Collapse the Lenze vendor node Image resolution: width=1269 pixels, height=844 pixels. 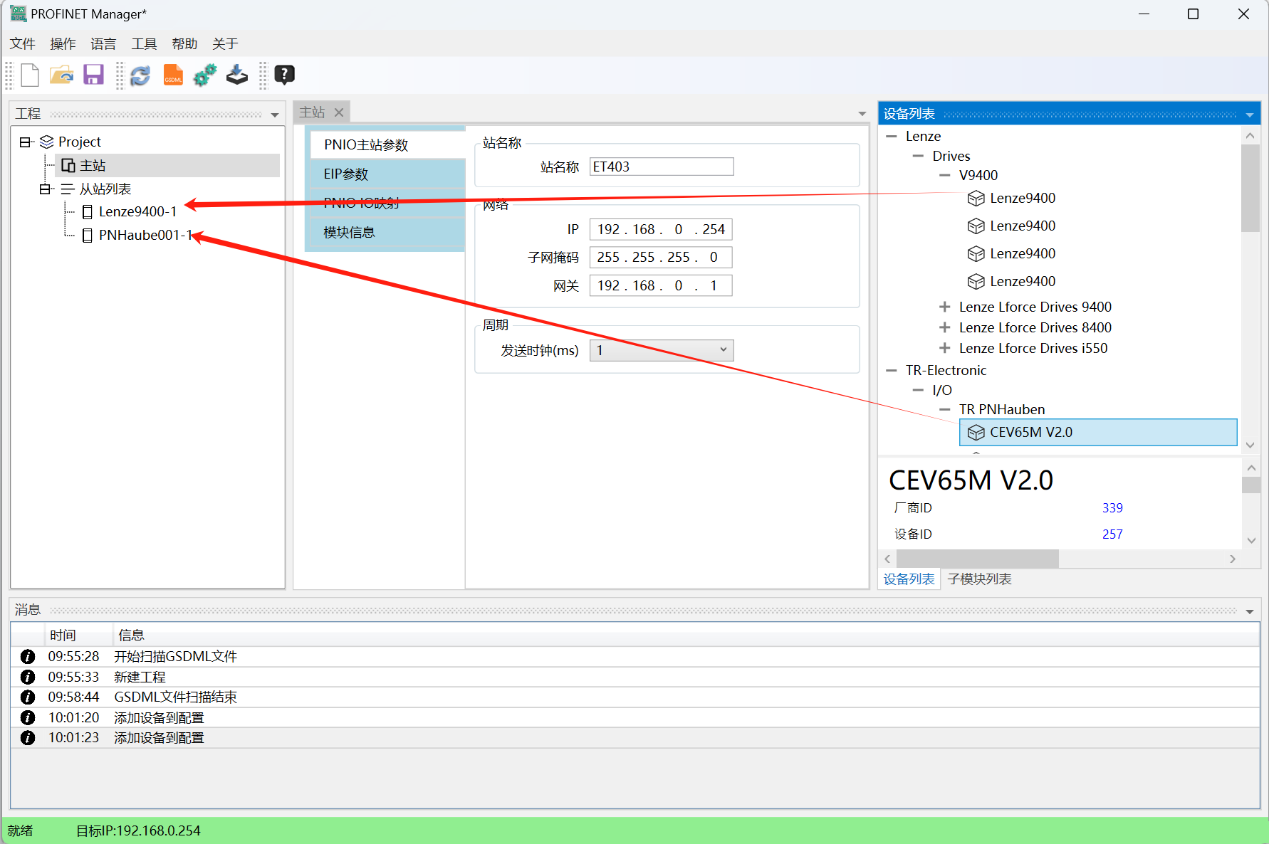(x=891, y=136)
